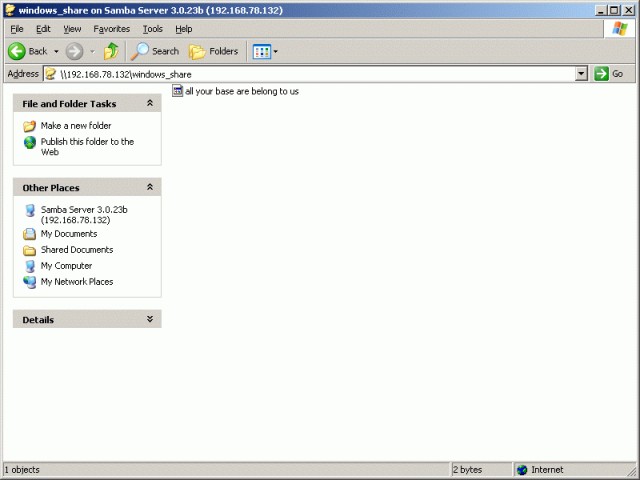Open the Help menu
Screen dimensions: 640x480
[x=184, y=29]
